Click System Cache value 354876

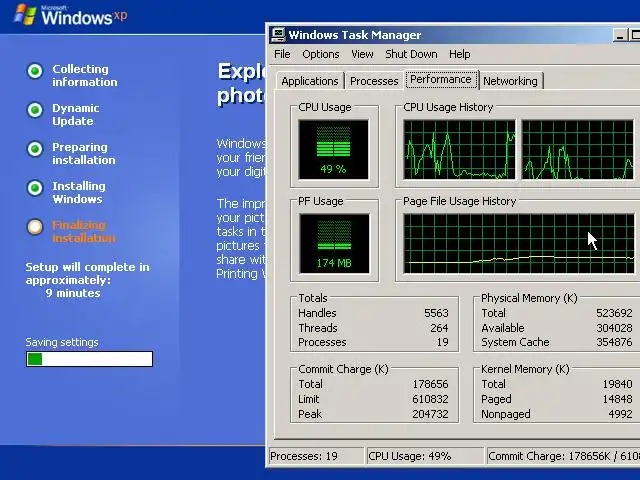[x=614, y=342]
